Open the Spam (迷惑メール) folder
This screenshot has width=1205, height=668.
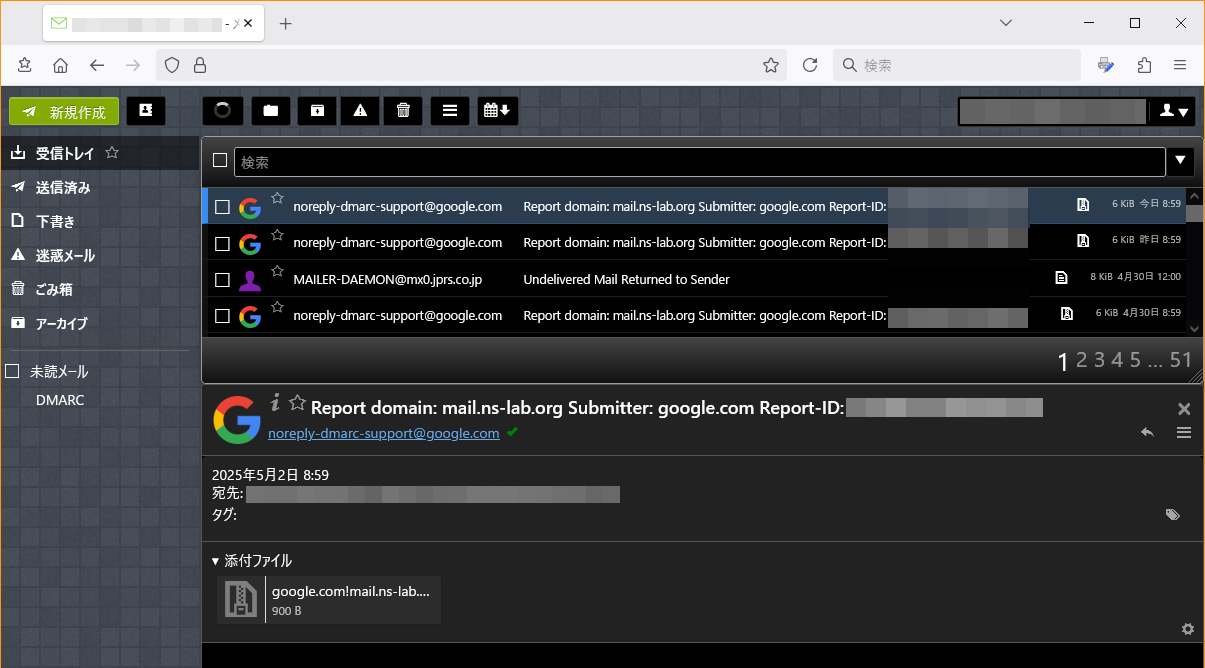pyautogui.click(x=65, y=255)
